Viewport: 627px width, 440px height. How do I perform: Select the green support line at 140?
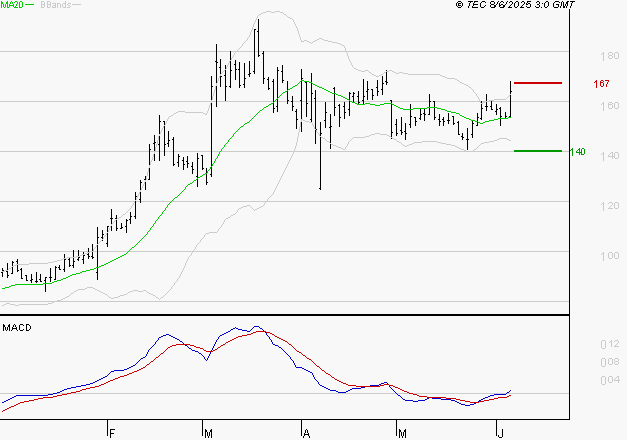[538, 151]
